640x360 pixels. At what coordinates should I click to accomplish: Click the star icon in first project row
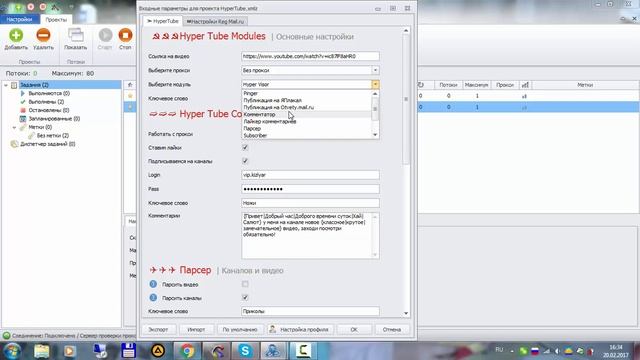pos(130,96)
